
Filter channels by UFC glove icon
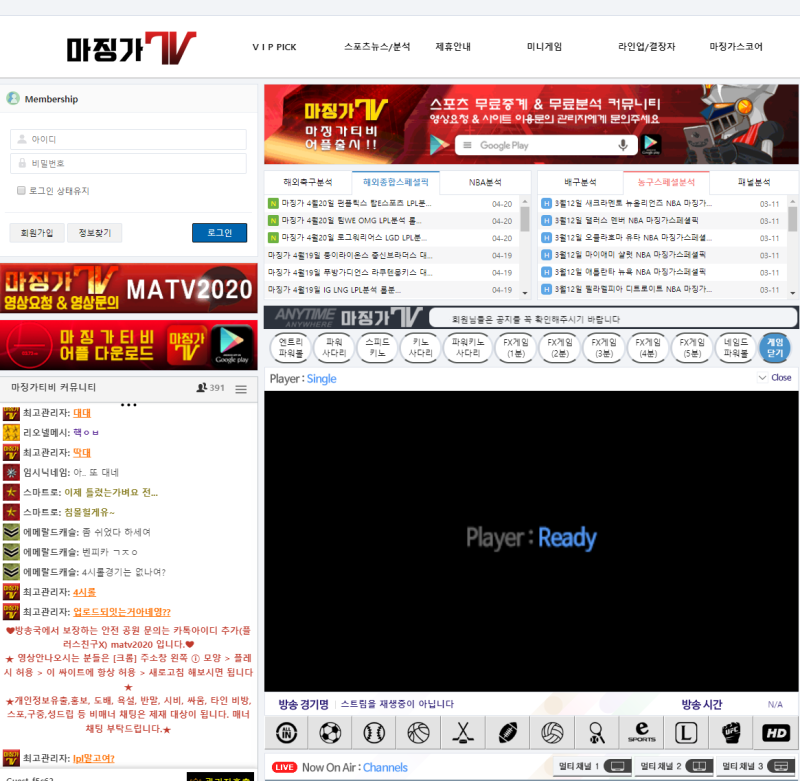pyautogui.click(x=731, y=733)
